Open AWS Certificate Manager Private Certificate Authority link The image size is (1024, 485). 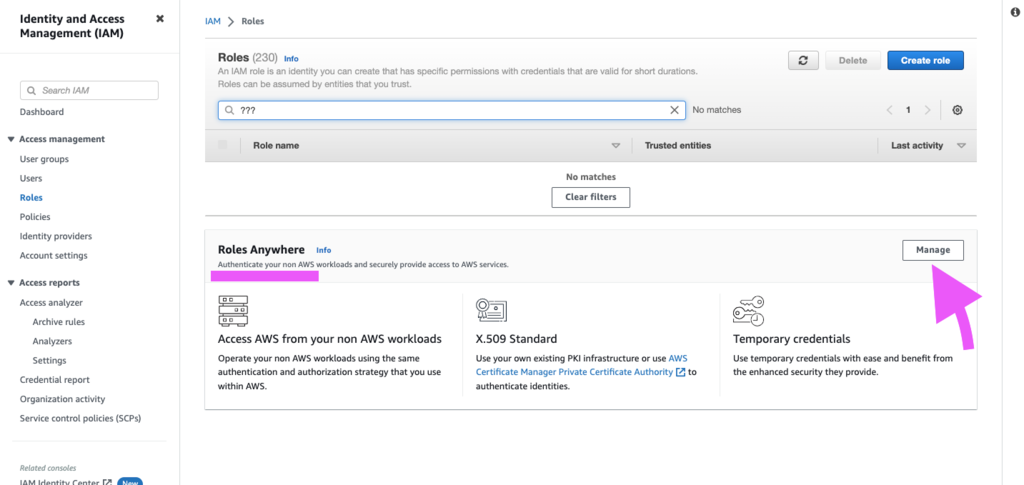point(581,366)
